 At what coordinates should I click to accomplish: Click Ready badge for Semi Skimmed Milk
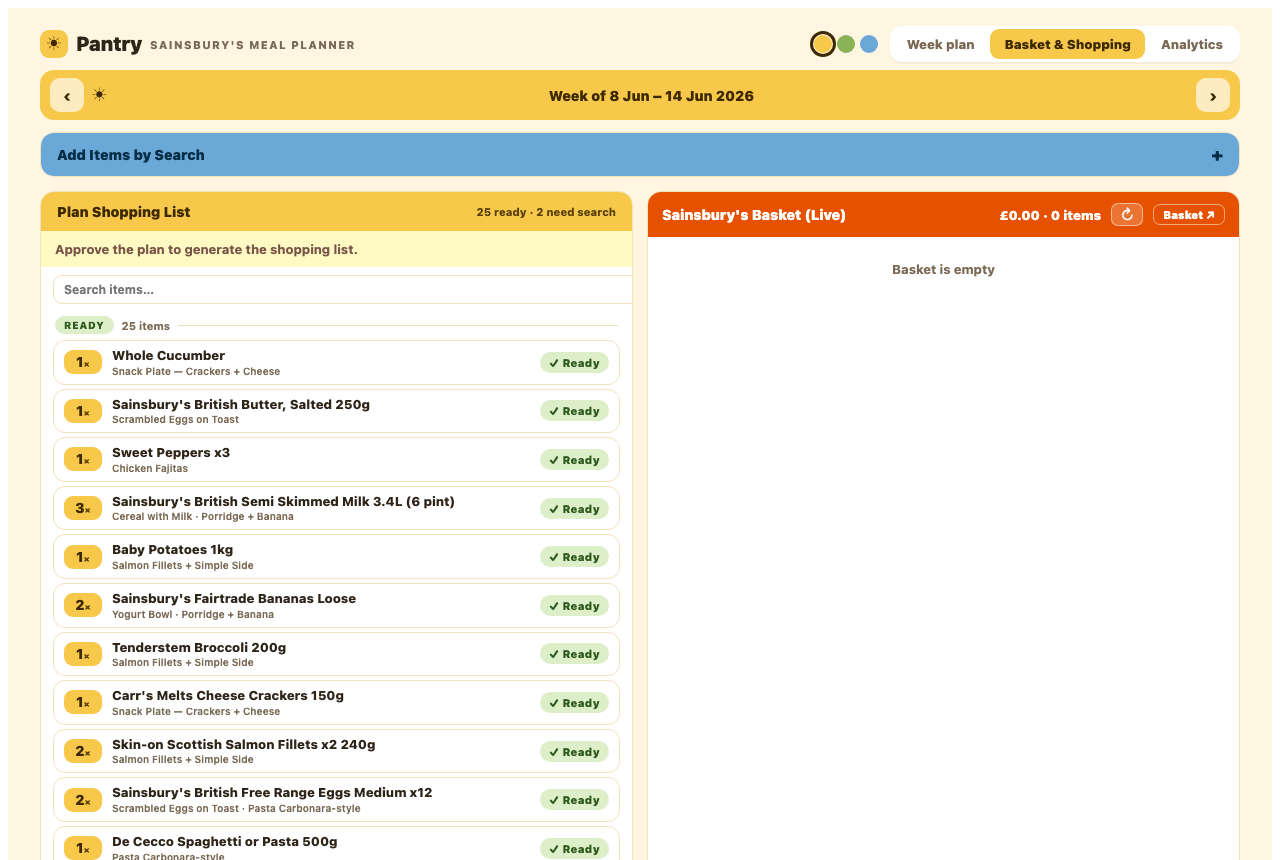(575, 509)
